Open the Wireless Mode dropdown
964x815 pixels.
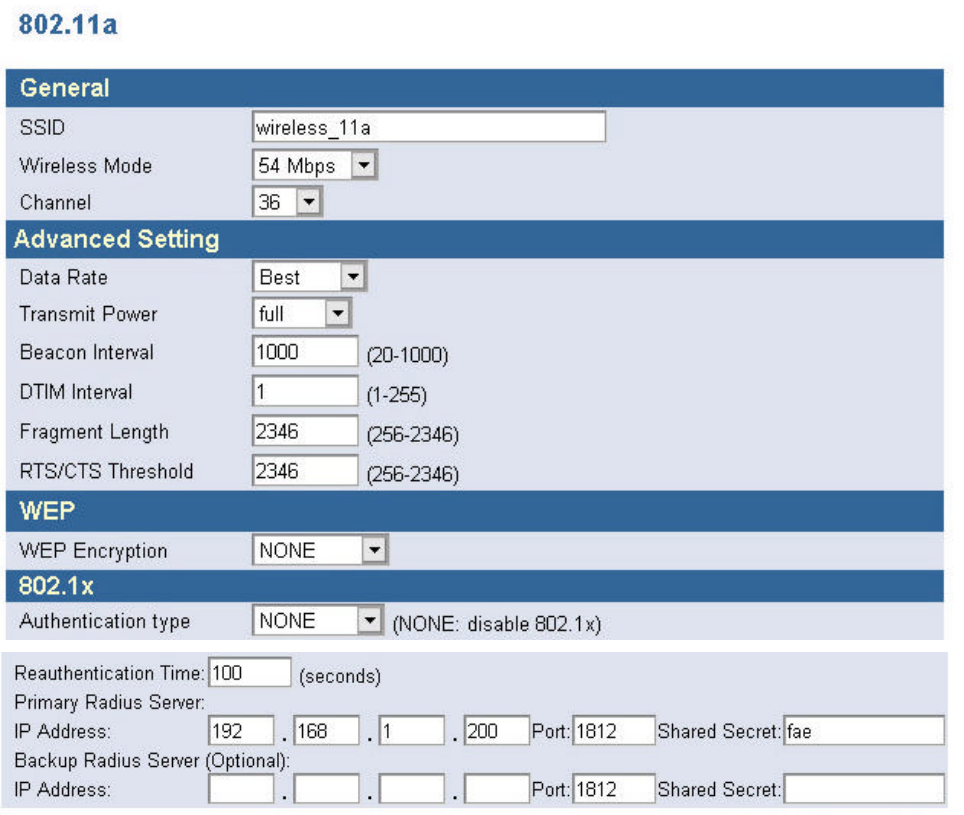click(315, 165)
